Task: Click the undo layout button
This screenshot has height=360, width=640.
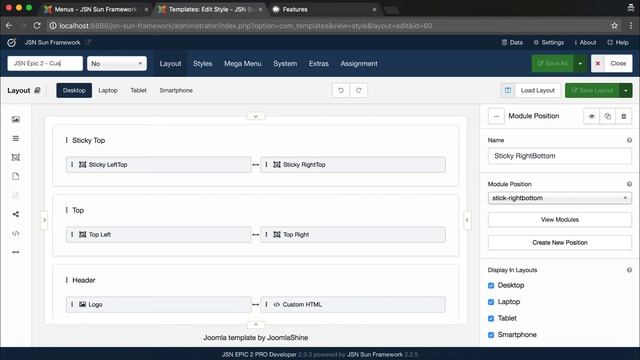Action: 341,90
